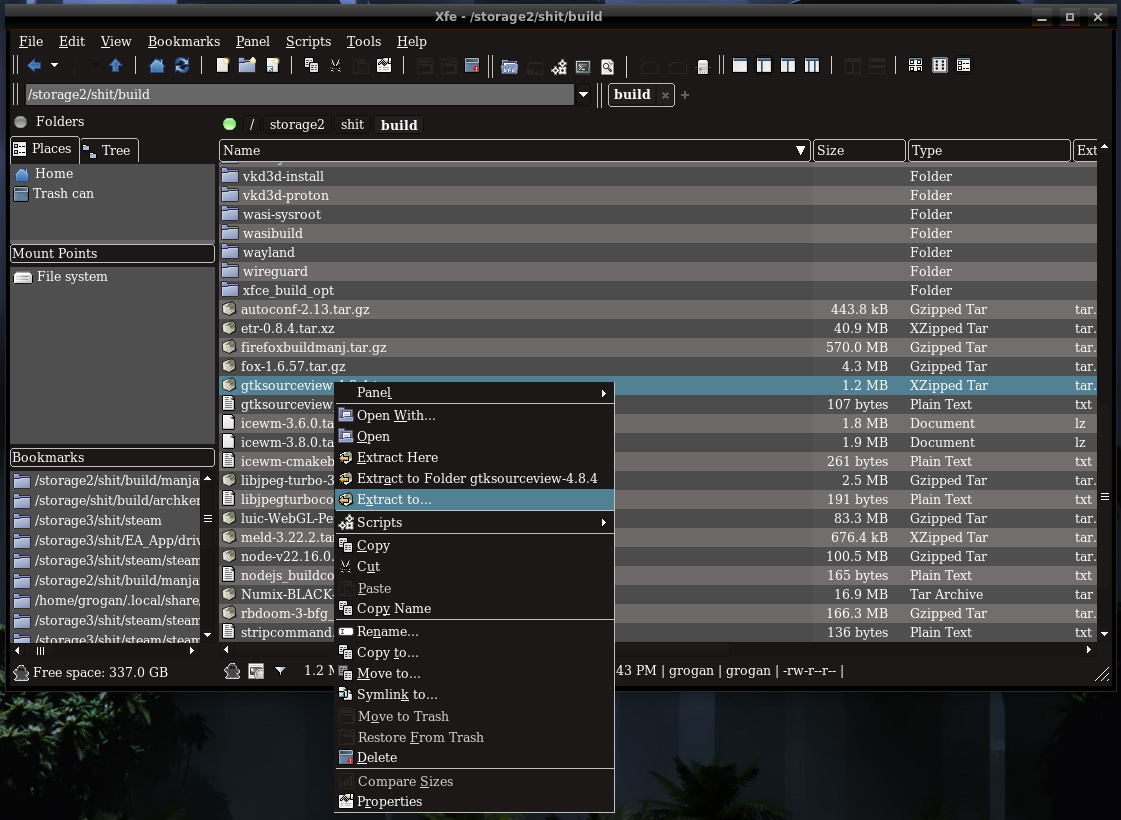This screenshot has width=1121, height=820.
Task: Click the storage2 breadcrumb button
Action: point(297,125)
